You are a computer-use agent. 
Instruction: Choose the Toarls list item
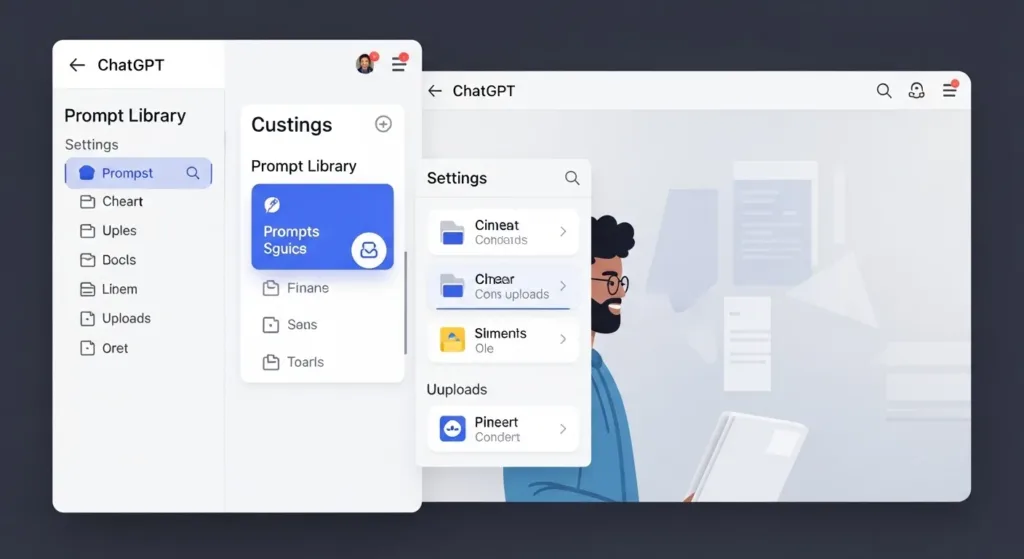click(x=305, y=362)
